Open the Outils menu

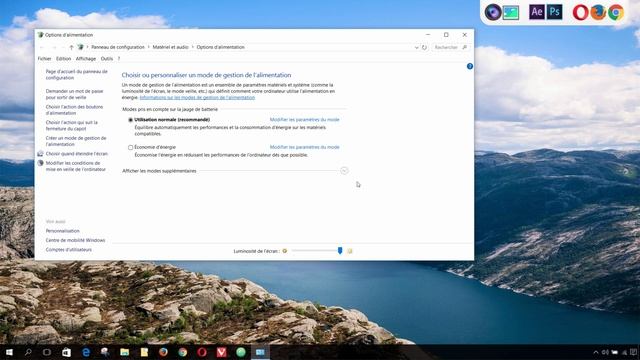point(107,59)
